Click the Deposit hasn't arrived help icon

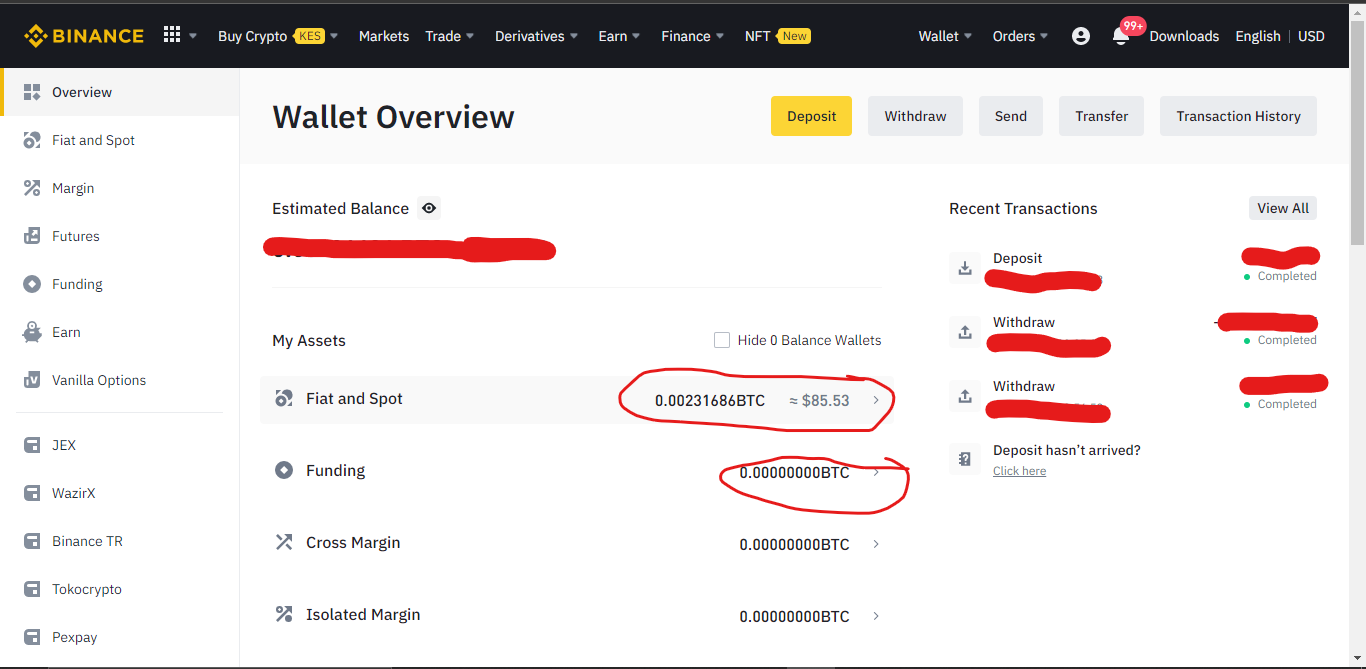965,459
